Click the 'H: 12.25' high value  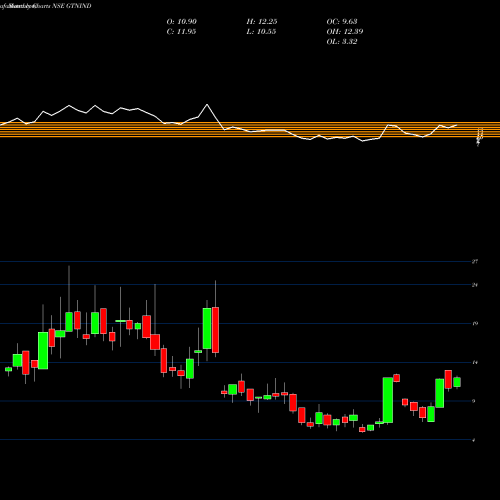pyautogui.click(x=262, y=22)
